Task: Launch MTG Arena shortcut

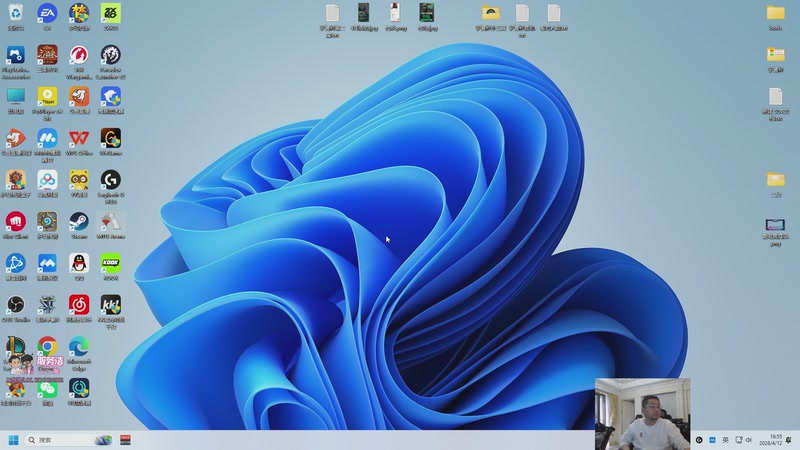Action: tap(111, 222)
